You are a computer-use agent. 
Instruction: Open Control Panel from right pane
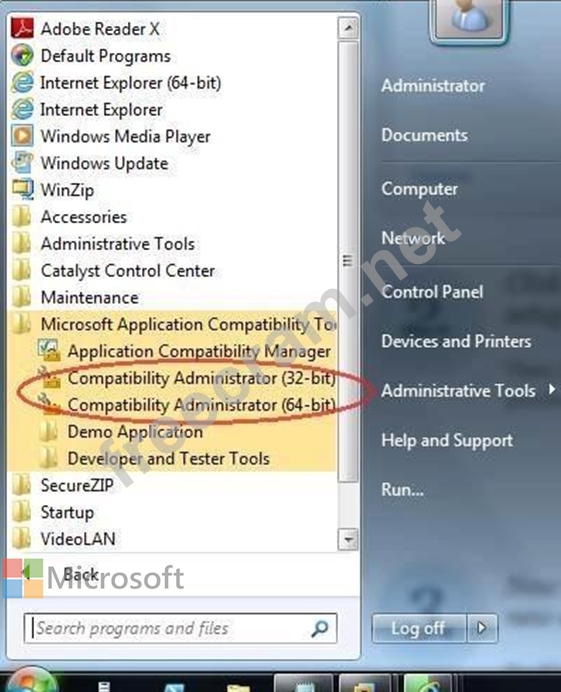(x=432, y=292)
